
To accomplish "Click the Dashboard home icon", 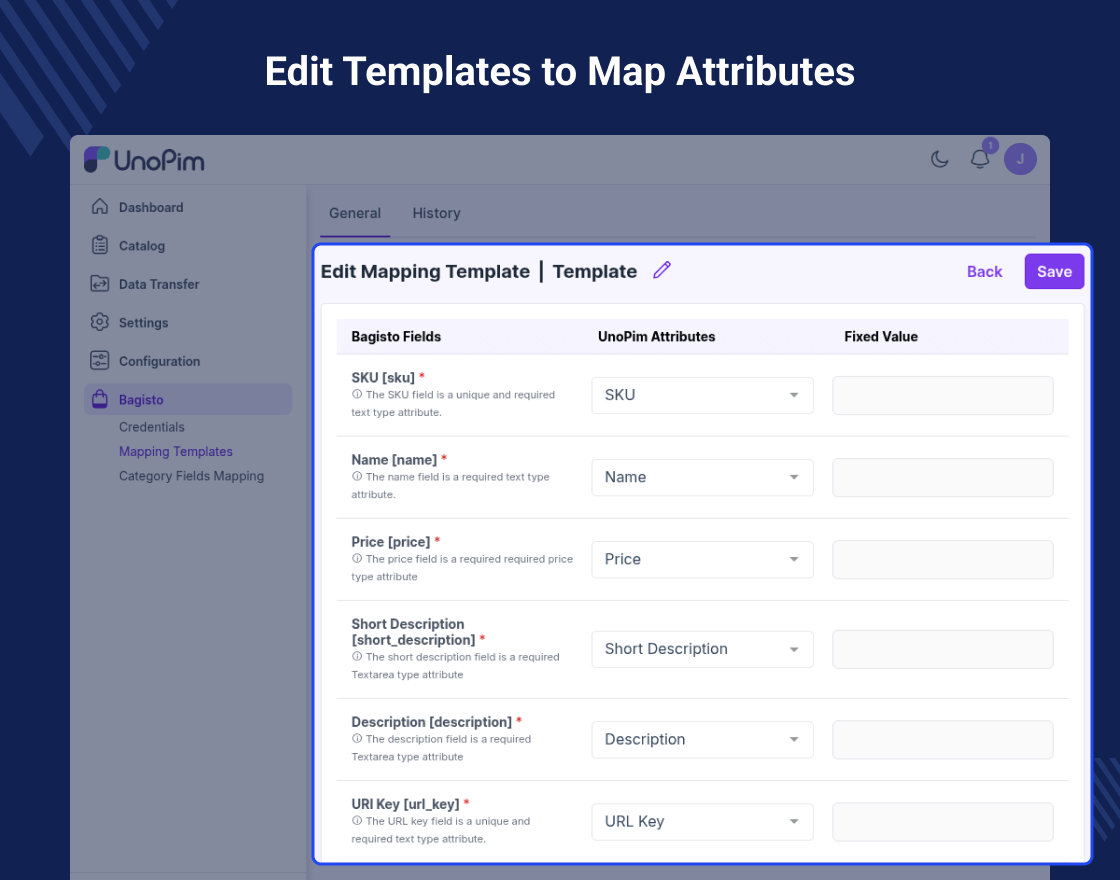I will point(100,206).
